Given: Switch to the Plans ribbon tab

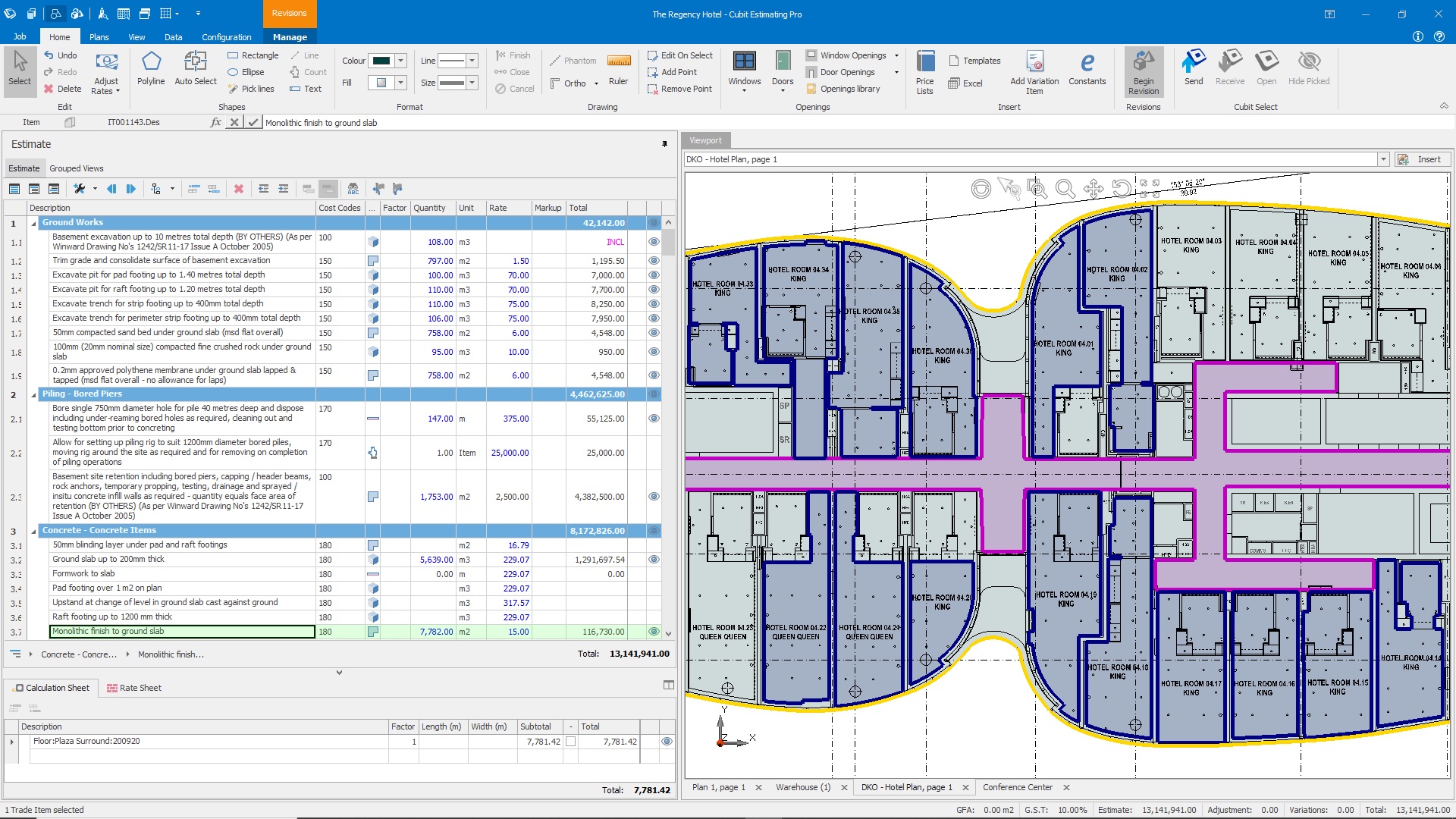Looking at the screenshot, I should [99, 36].
